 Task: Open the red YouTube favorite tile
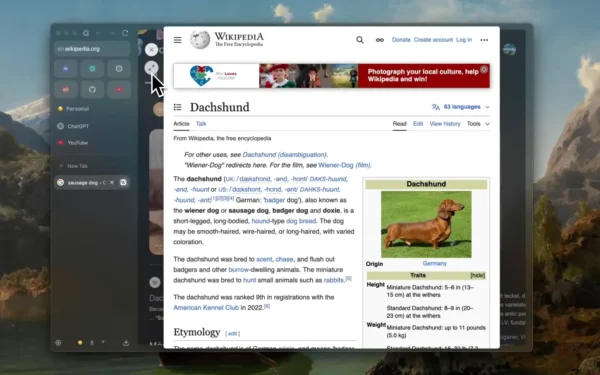[x=119, y=90]
